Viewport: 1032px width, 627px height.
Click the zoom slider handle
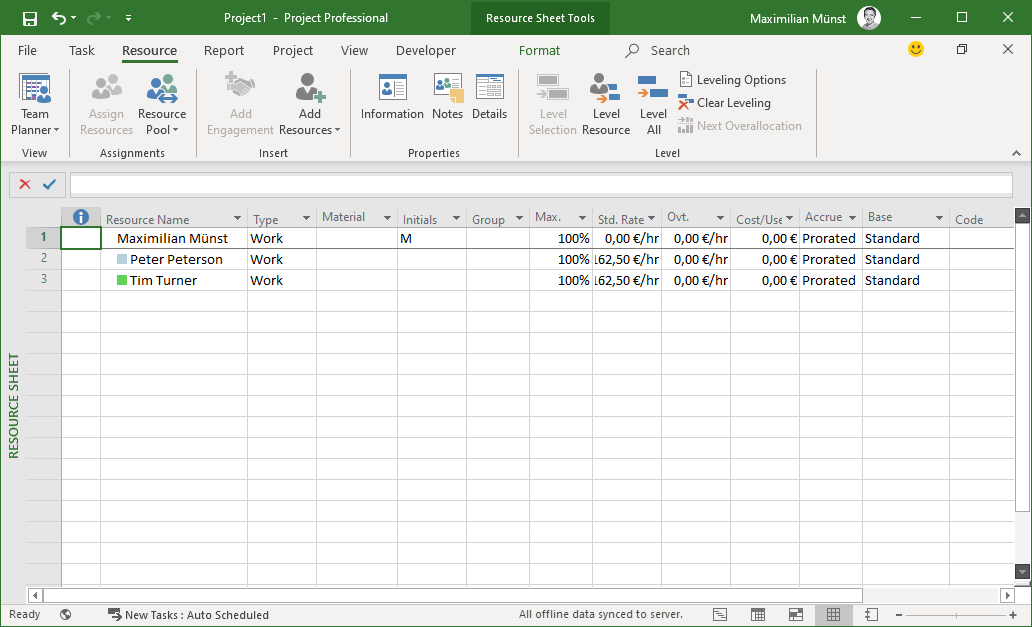956,614
